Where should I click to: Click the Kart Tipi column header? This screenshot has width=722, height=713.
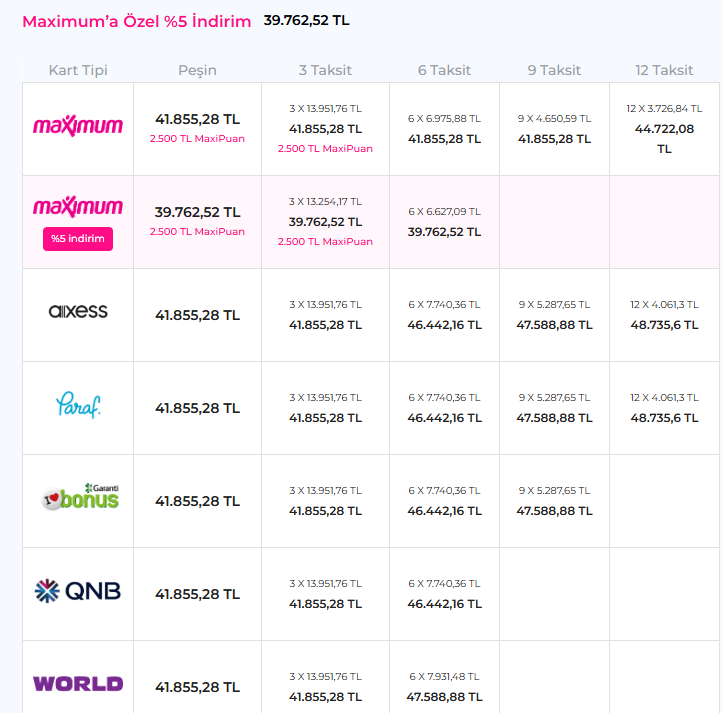tap(78, 70)
